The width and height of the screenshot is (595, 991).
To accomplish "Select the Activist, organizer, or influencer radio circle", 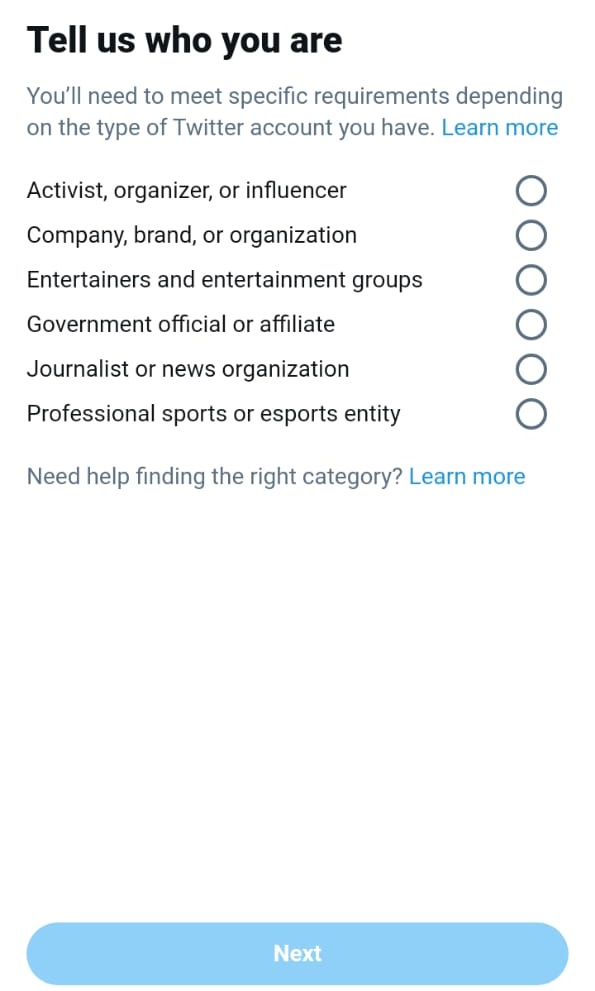I will (531, 190).
